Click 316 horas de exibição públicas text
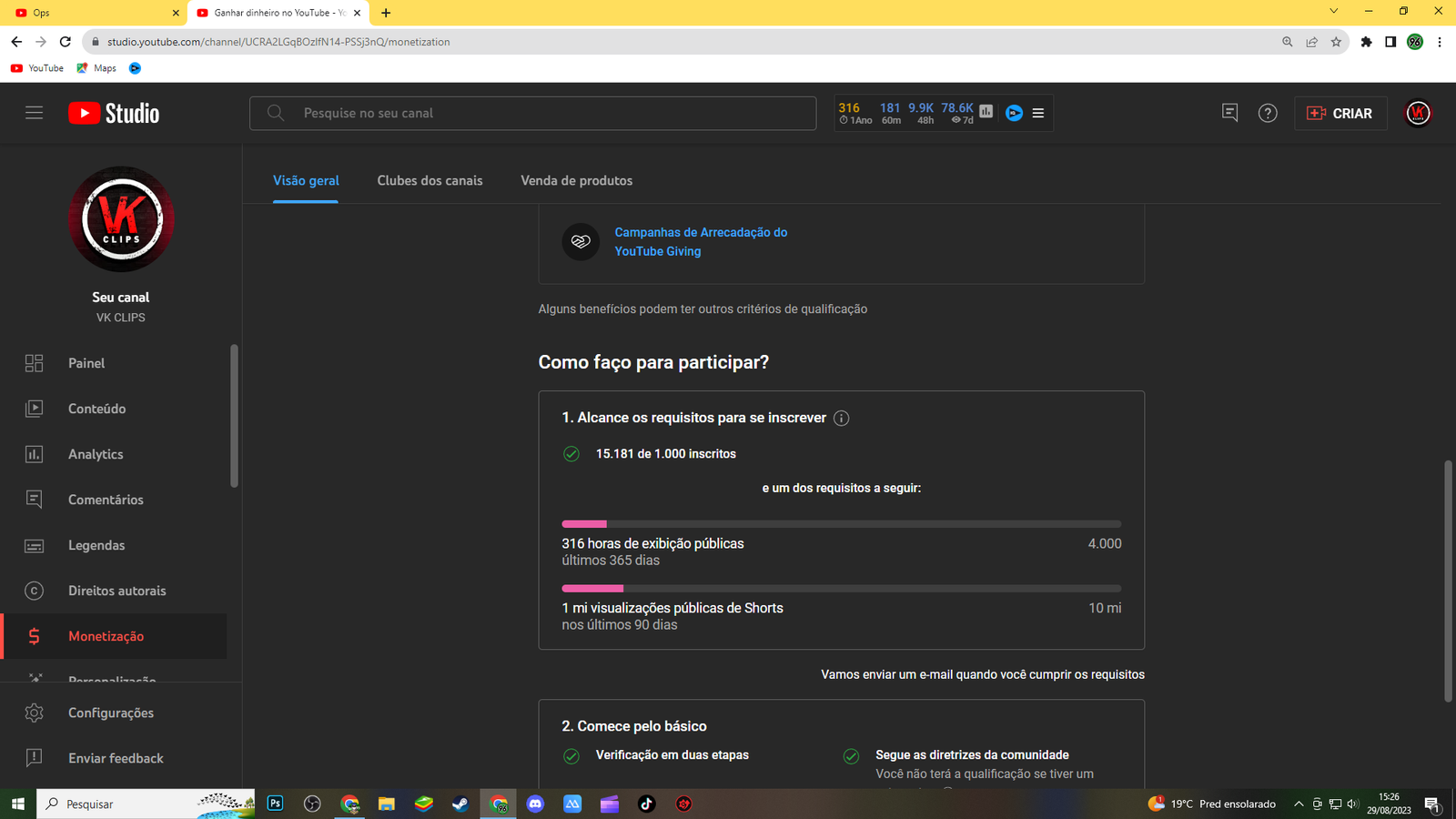 coord(652,543)
